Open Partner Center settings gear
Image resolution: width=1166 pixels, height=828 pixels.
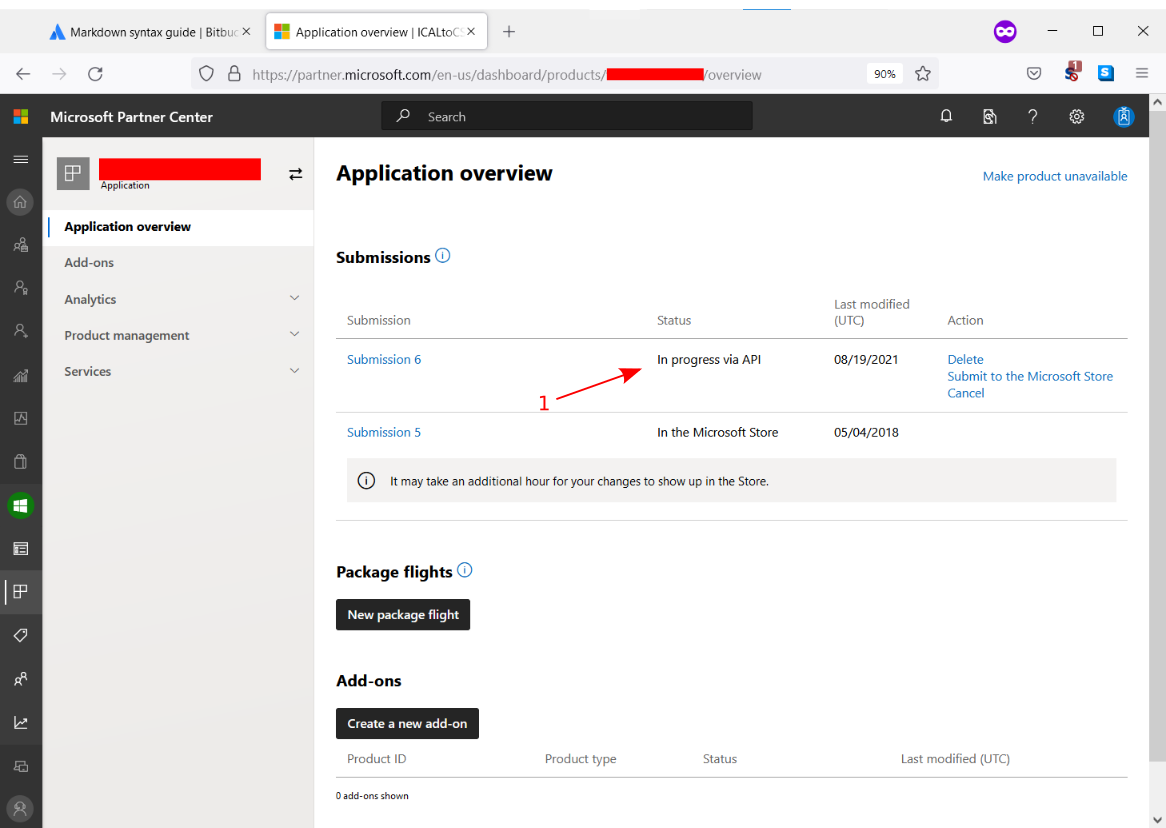click(x=1076, y=117)
